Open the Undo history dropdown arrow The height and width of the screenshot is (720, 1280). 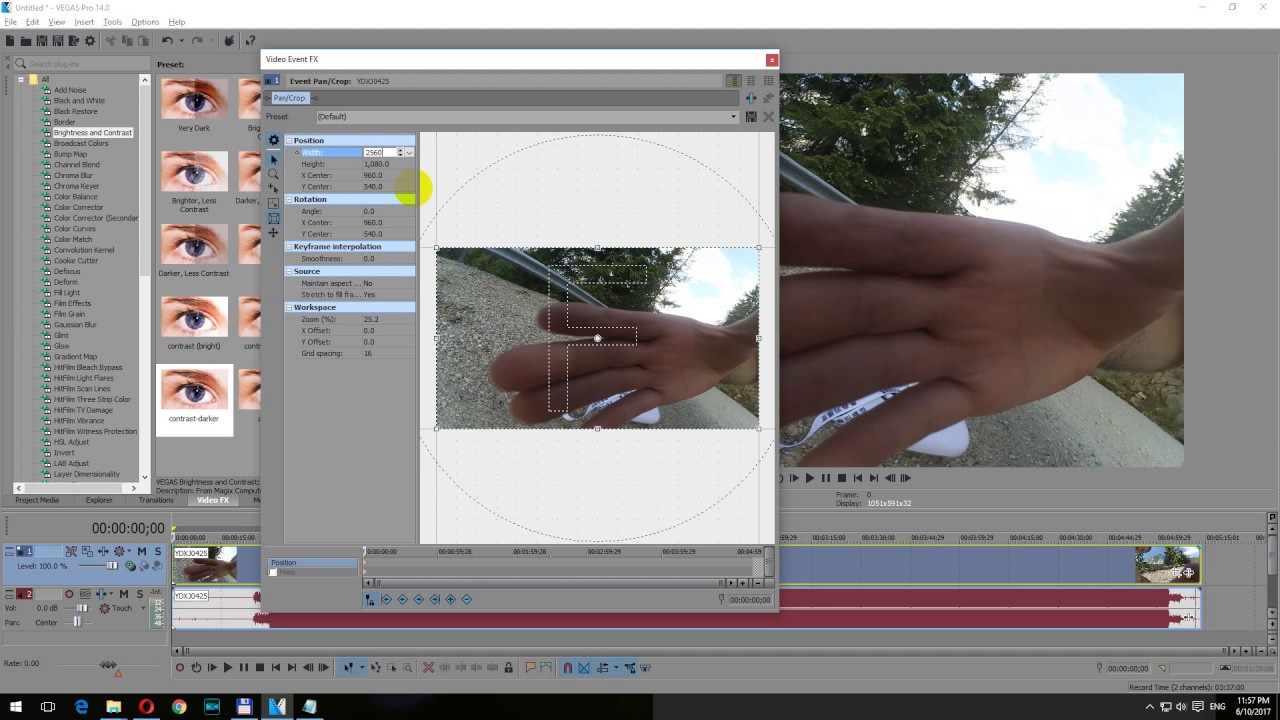coord(181,41)
